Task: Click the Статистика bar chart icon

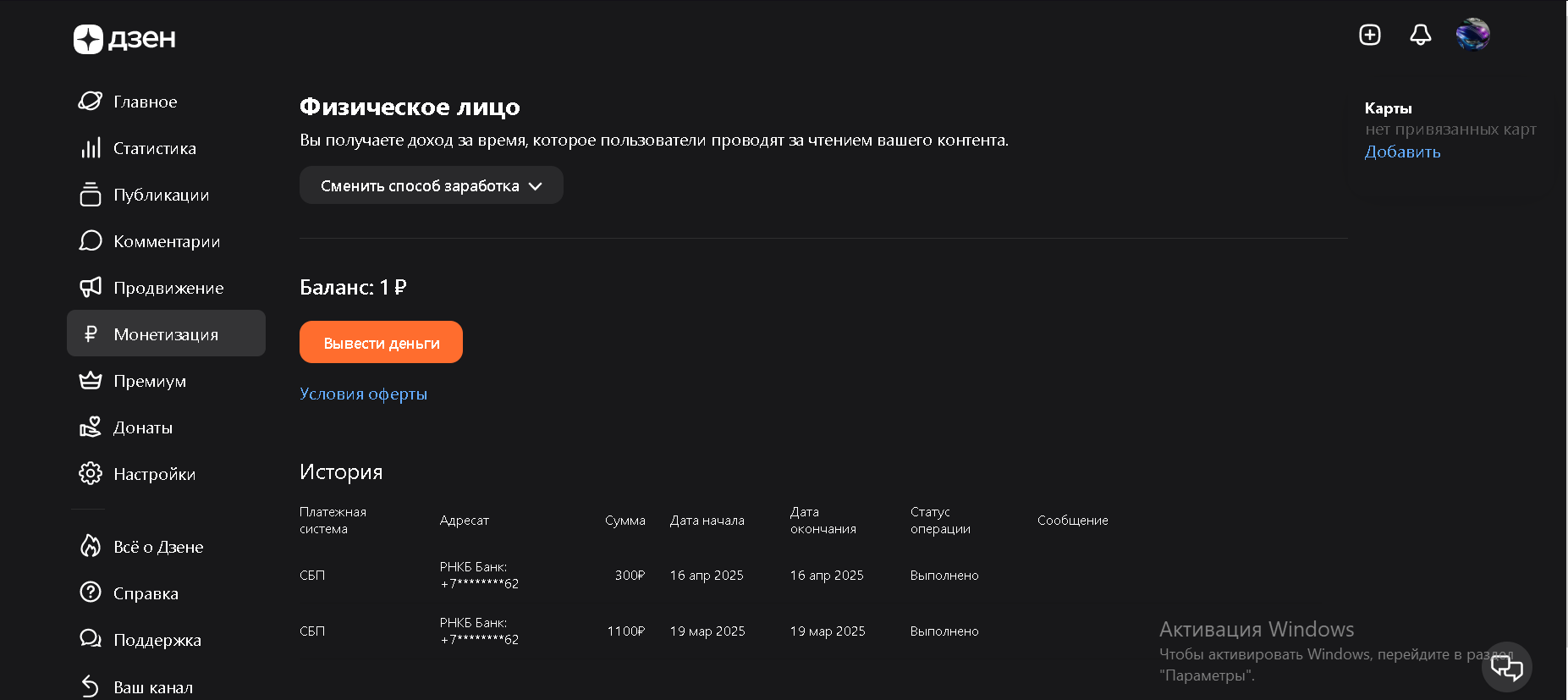Action: pos(91,148)
